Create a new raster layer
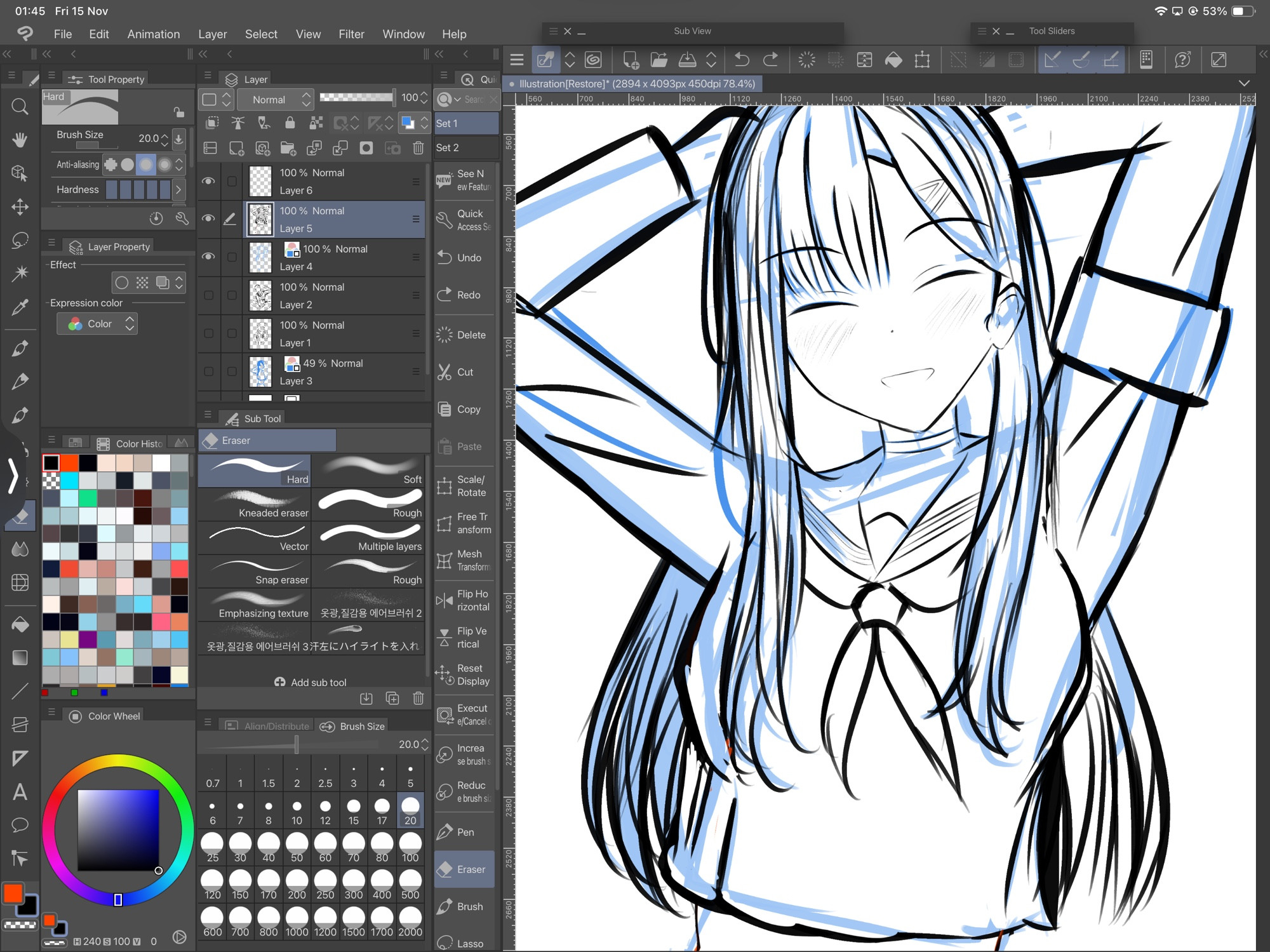1270x952 pixels. coord(236,149)
